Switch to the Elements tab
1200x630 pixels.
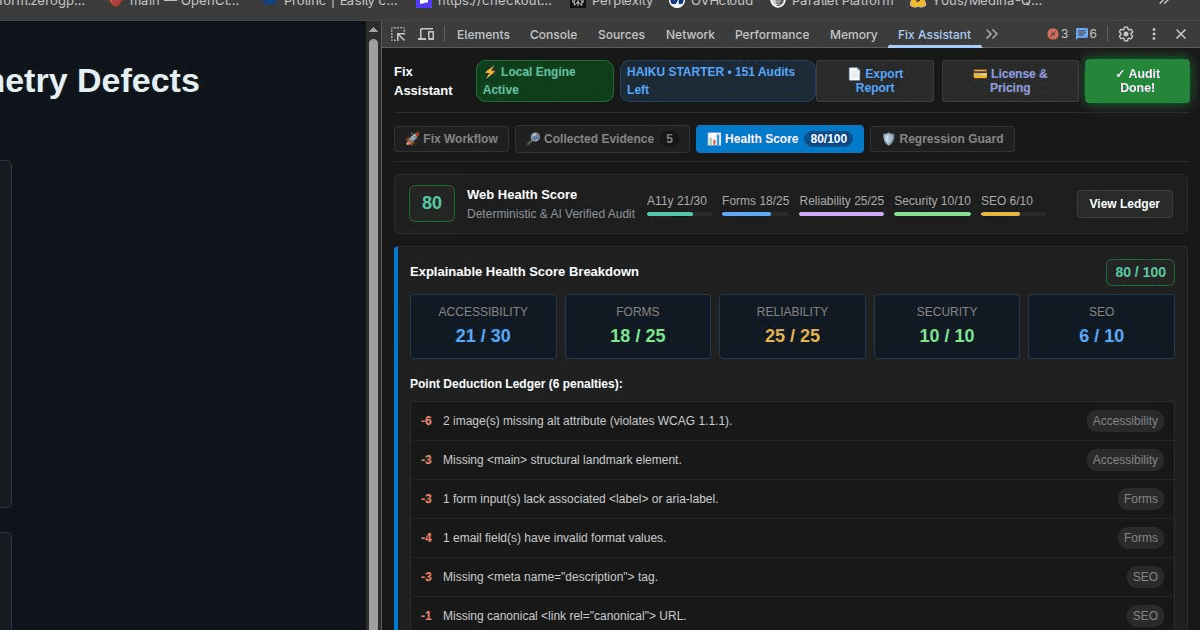coord(483,34)
